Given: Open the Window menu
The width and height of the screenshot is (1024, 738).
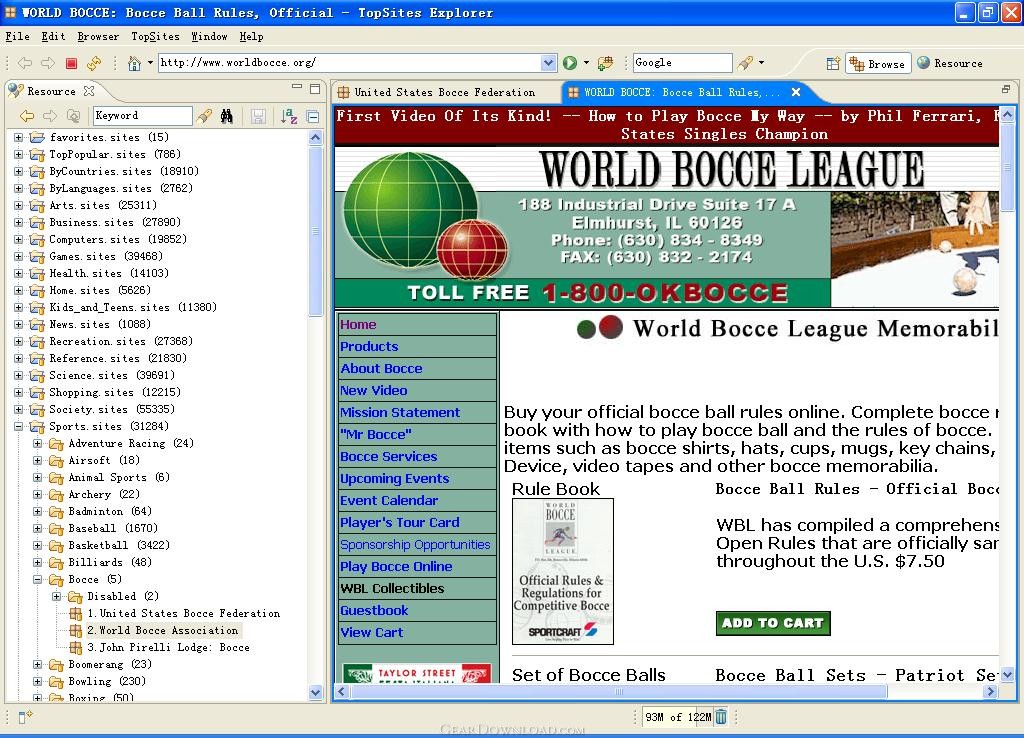Looking at the screenshot, I should (x=209, y=37).
